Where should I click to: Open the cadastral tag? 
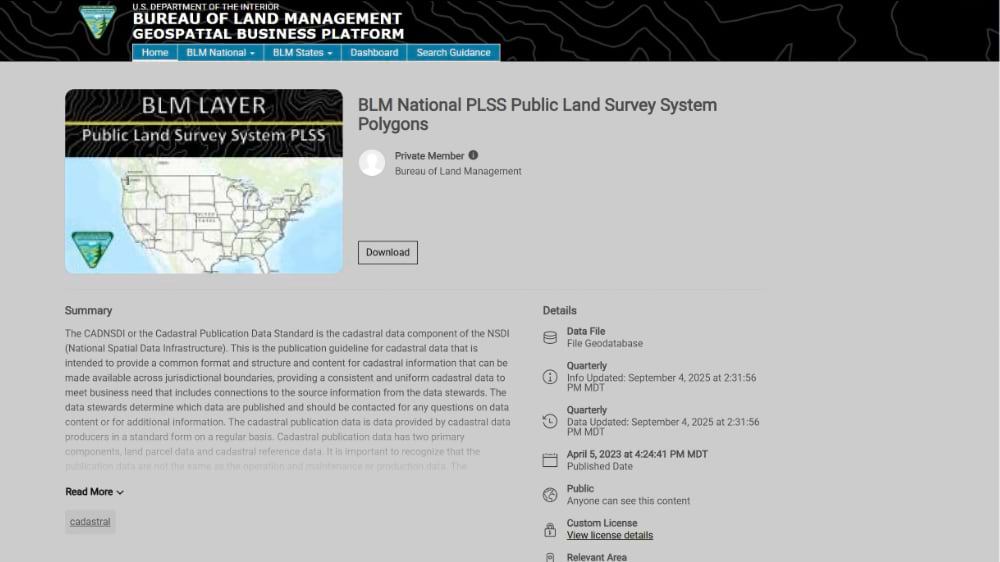pos(90,522)
